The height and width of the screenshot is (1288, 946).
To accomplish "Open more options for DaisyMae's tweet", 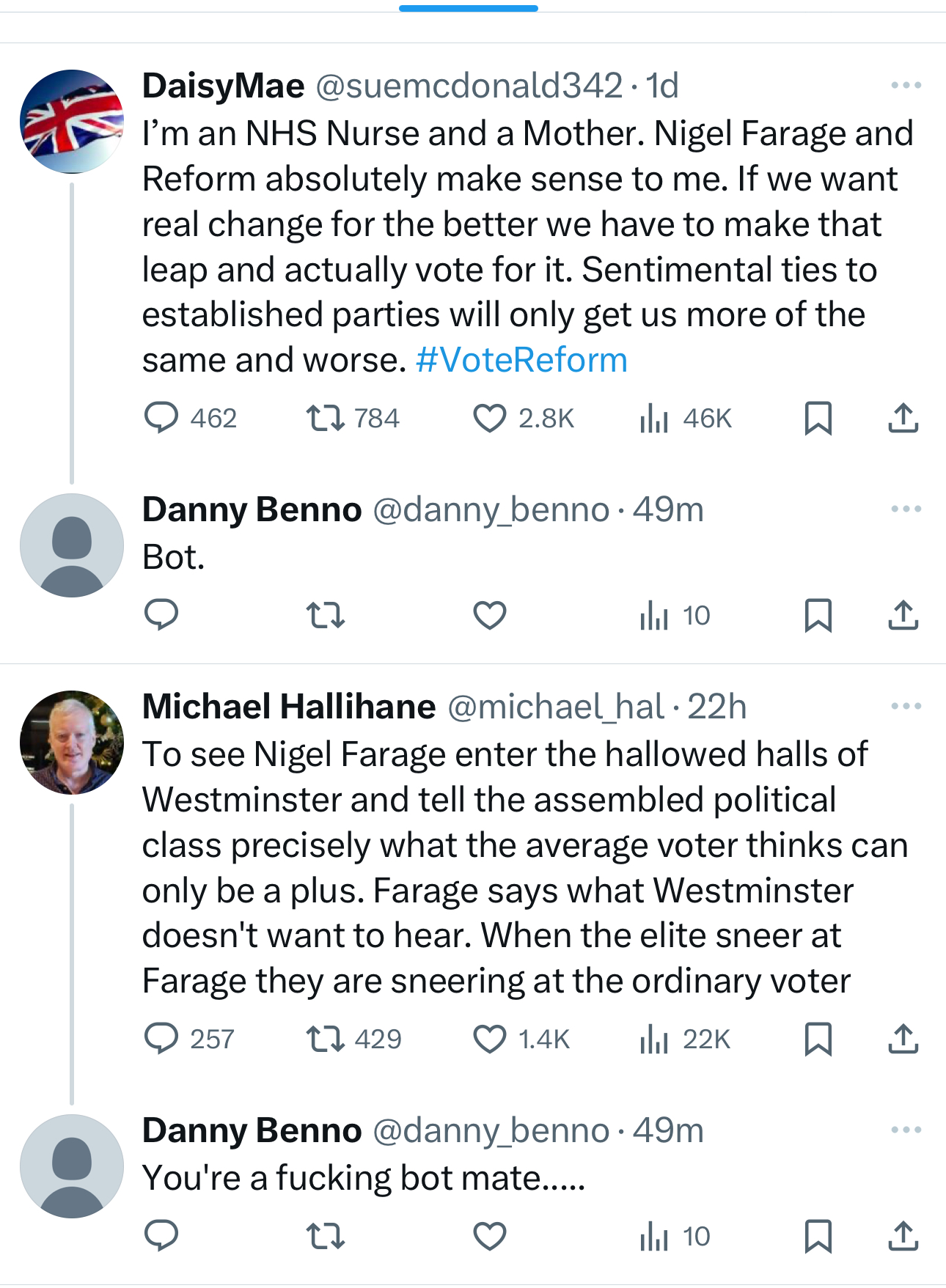I will (x=906, y=86).
